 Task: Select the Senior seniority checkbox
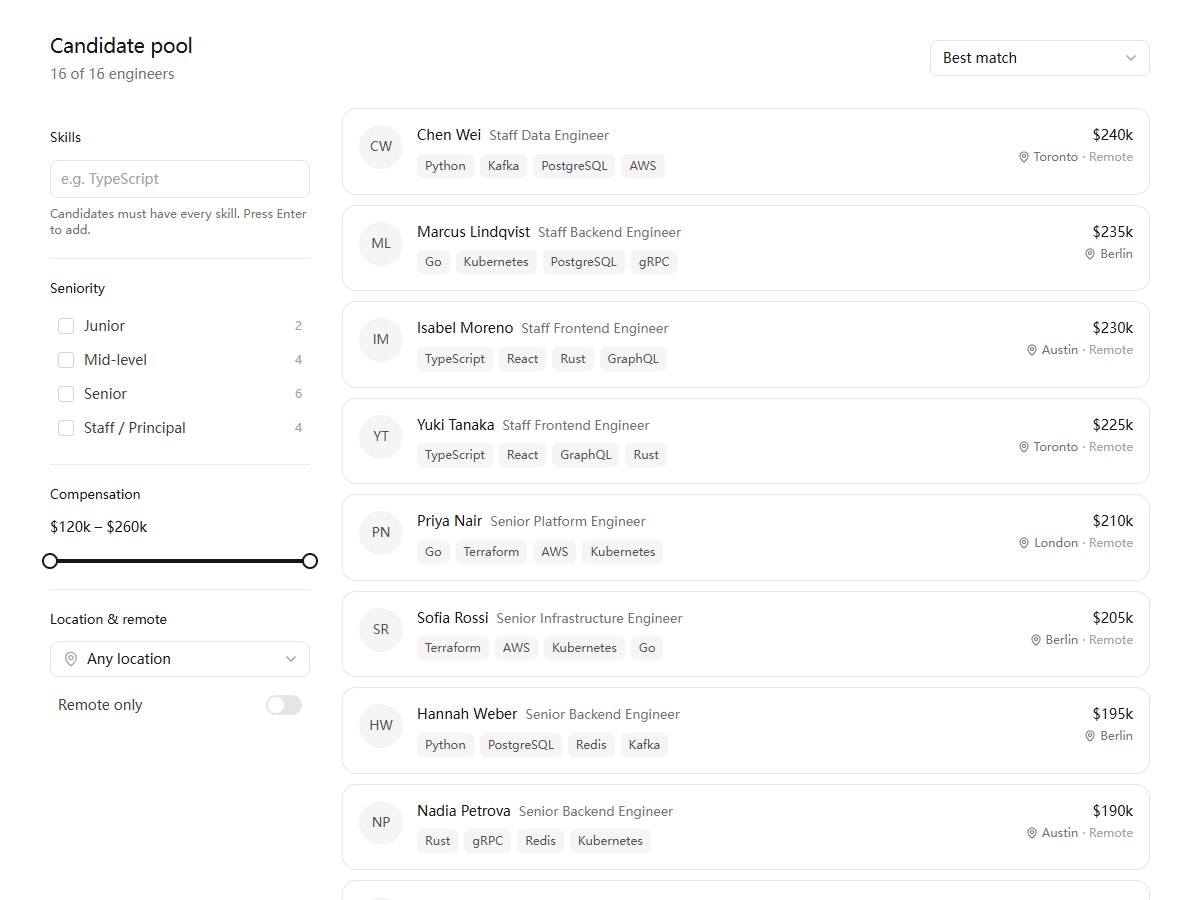coord(66,394)
